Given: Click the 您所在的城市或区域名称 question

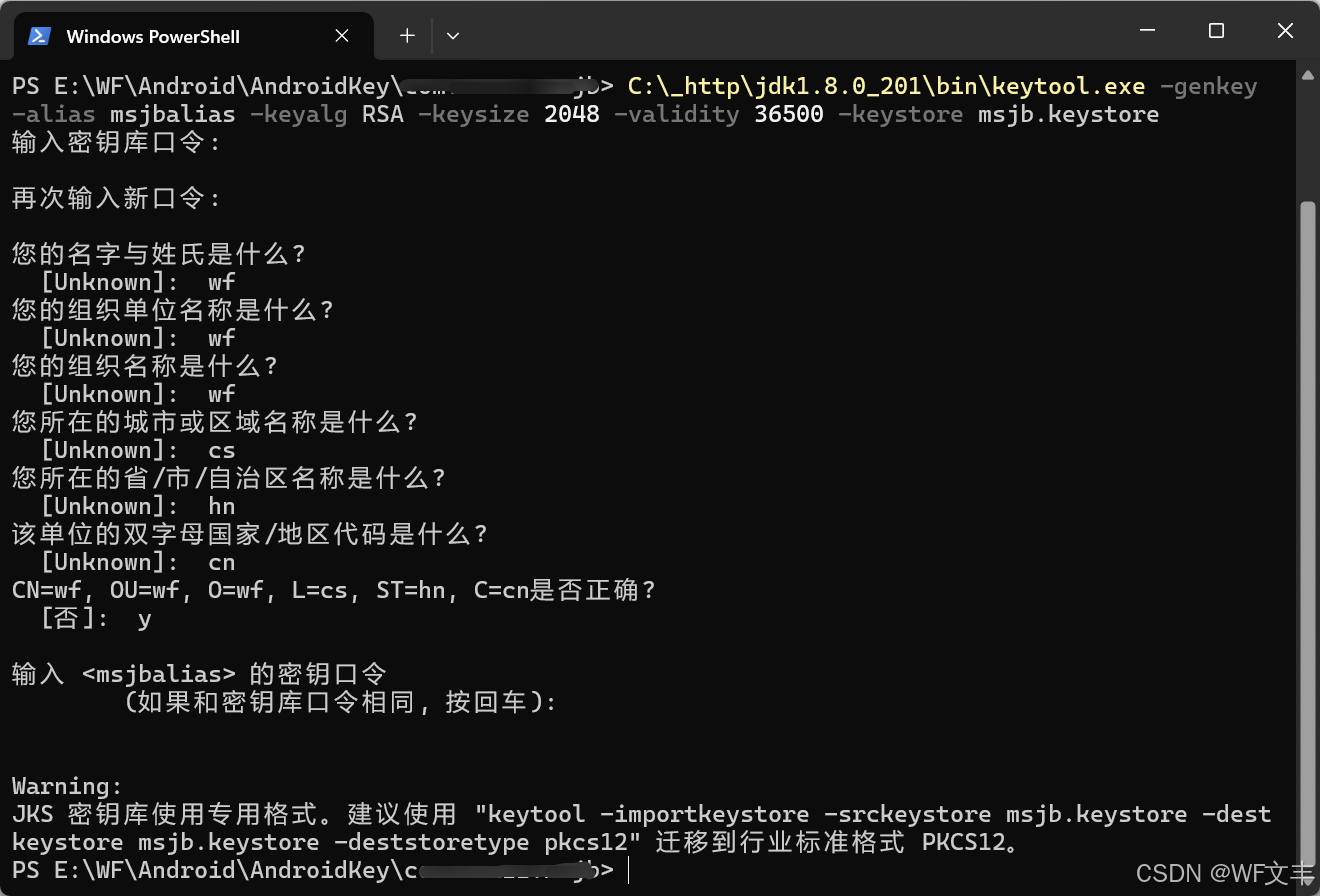Looking at the screenshot, I should (214, 422).
